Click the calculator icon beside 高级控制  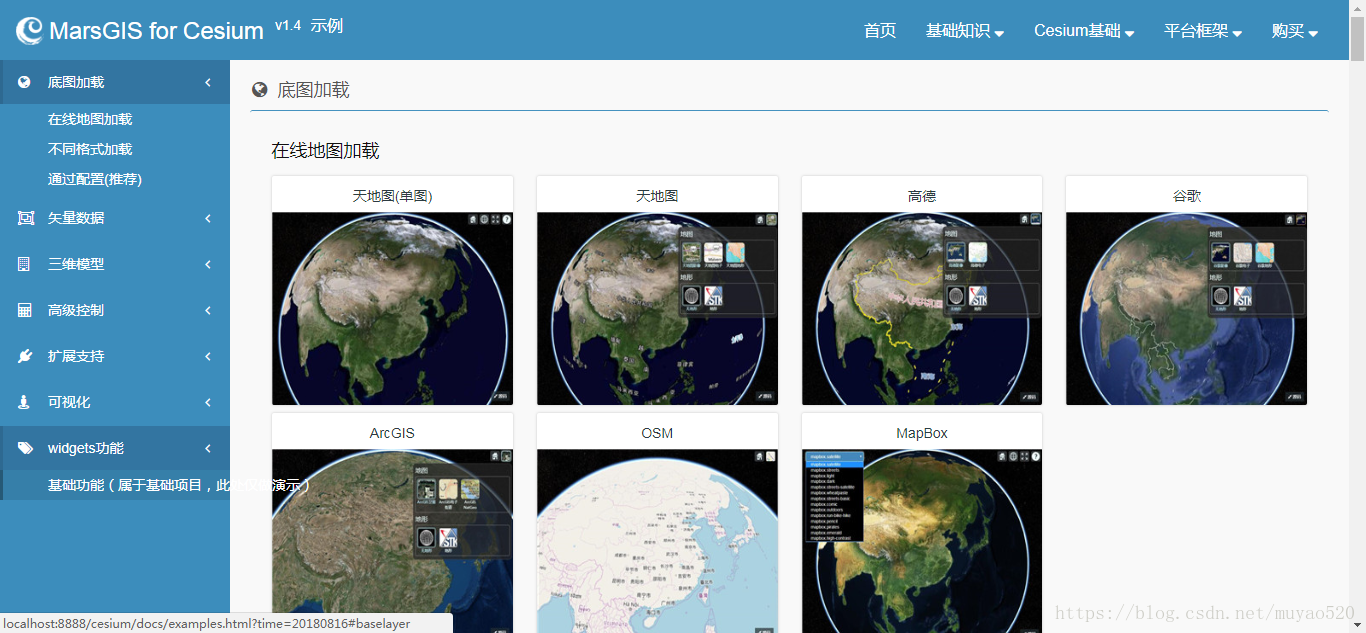[x=25, y=310]
